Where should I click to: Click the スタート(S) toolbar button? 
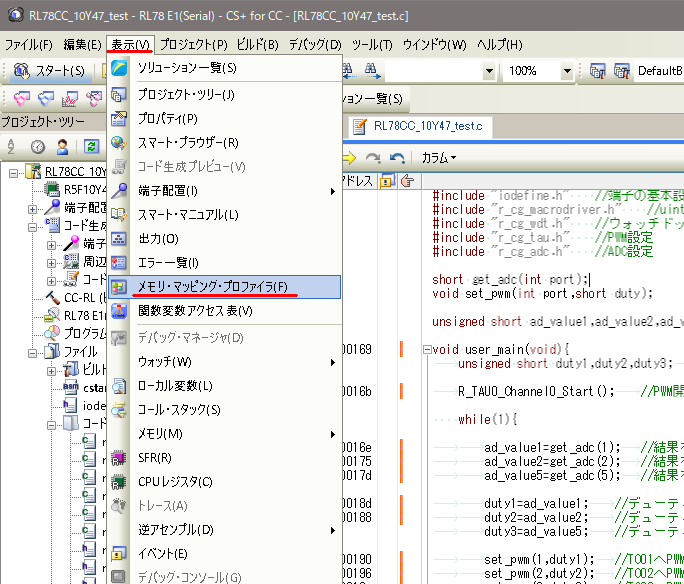click(x=49, y=70)
